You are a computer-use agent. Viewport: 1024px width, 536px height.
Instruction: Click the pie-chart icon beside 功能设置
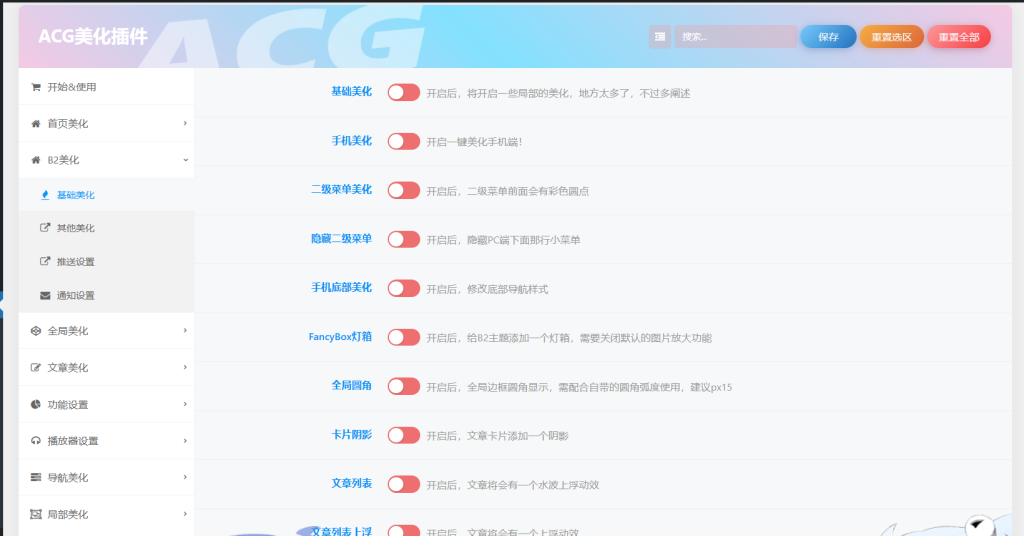coord(36,404)
